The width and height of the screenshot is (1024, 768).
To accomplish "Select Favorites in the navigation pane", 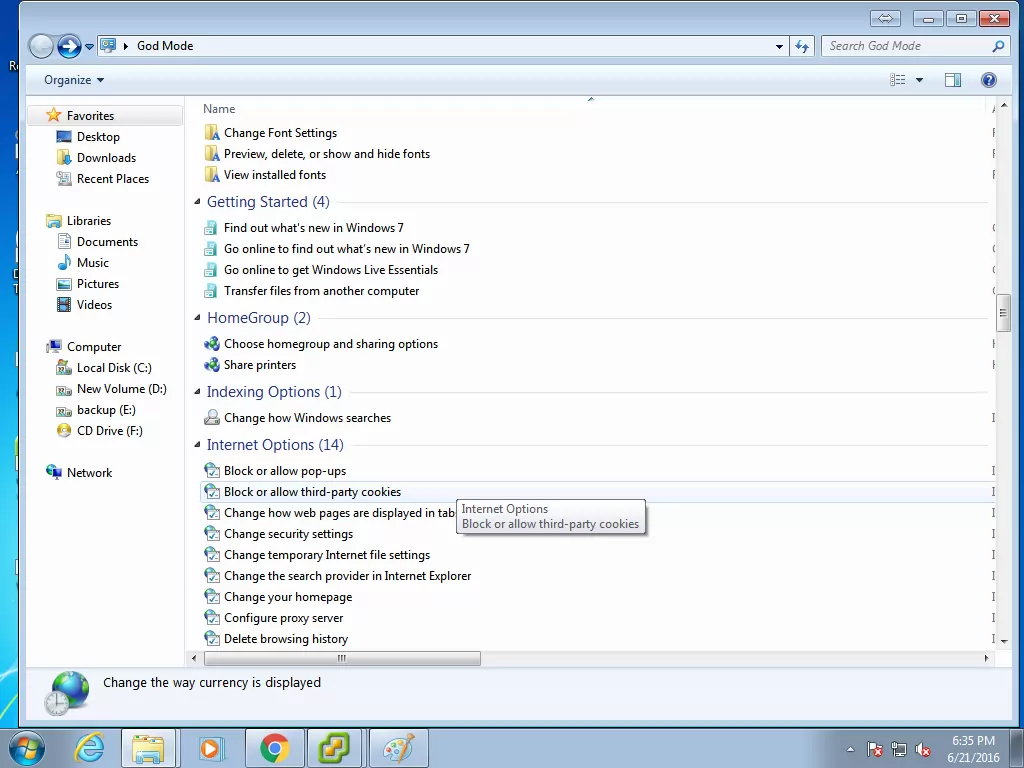I will coord(104,116).
